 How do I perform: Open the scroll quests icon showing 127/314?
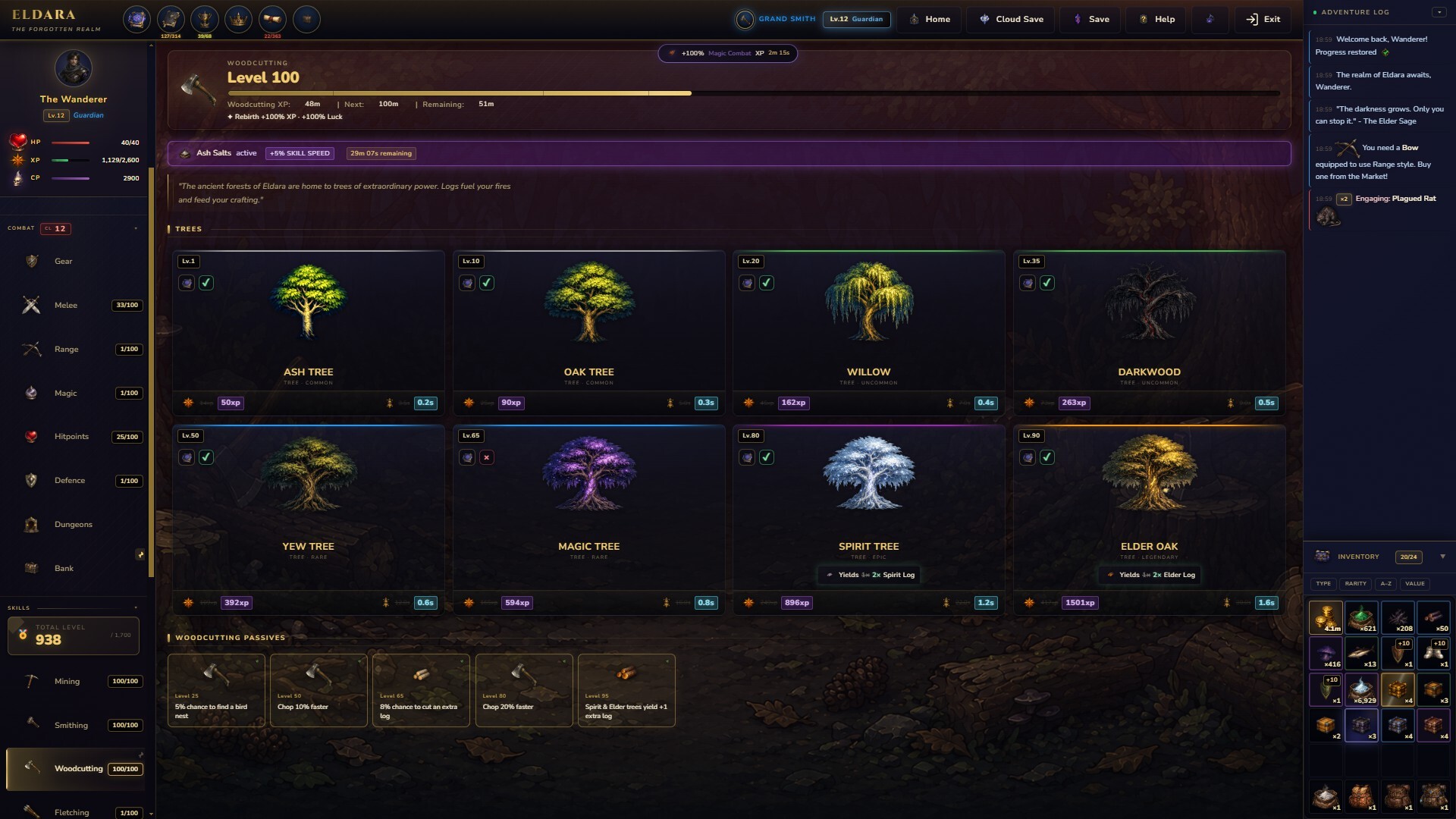[x=171, y=19]
